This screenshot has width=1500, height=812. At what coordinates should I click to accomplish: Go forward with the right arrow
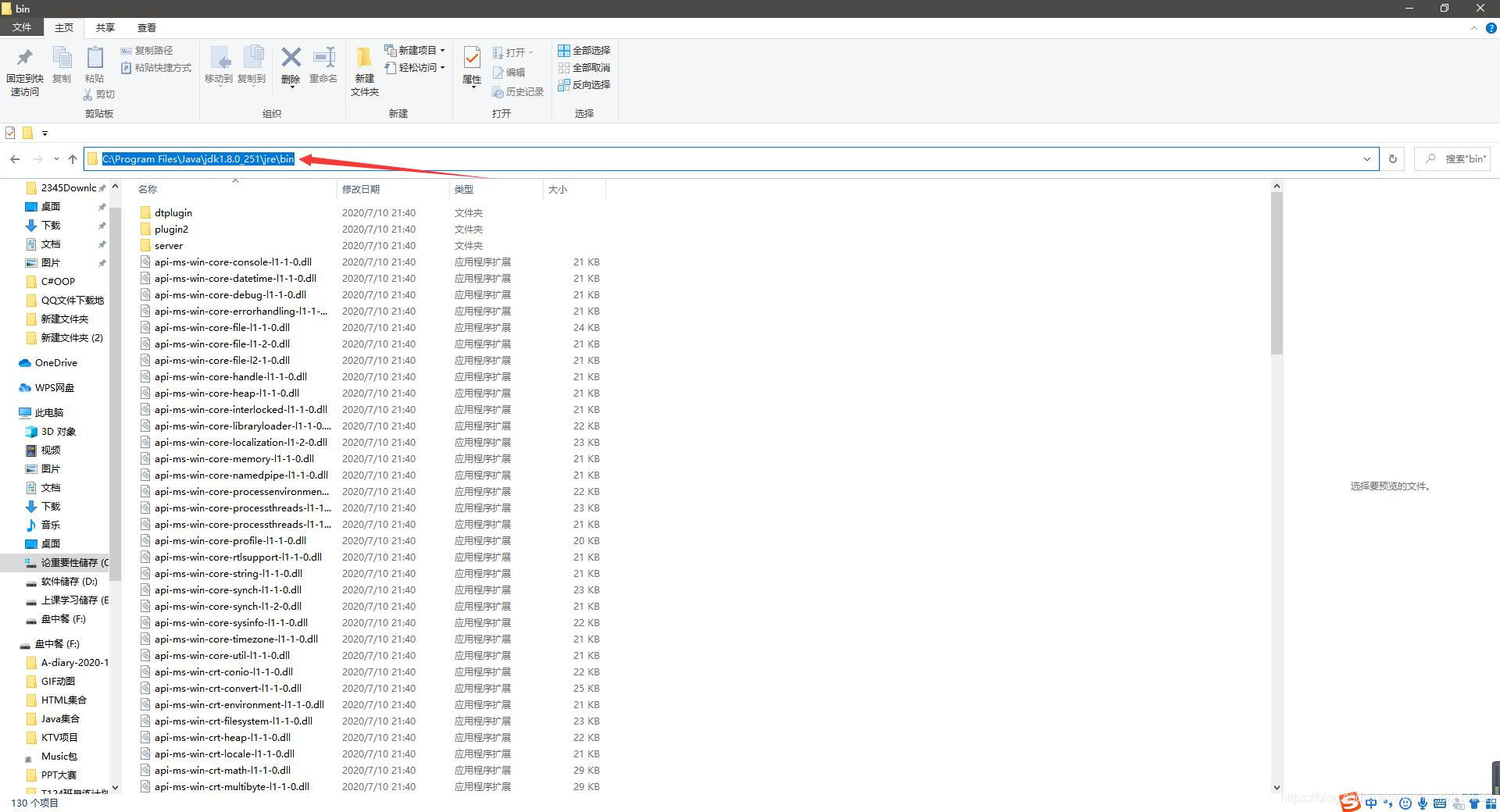[37, 159]
